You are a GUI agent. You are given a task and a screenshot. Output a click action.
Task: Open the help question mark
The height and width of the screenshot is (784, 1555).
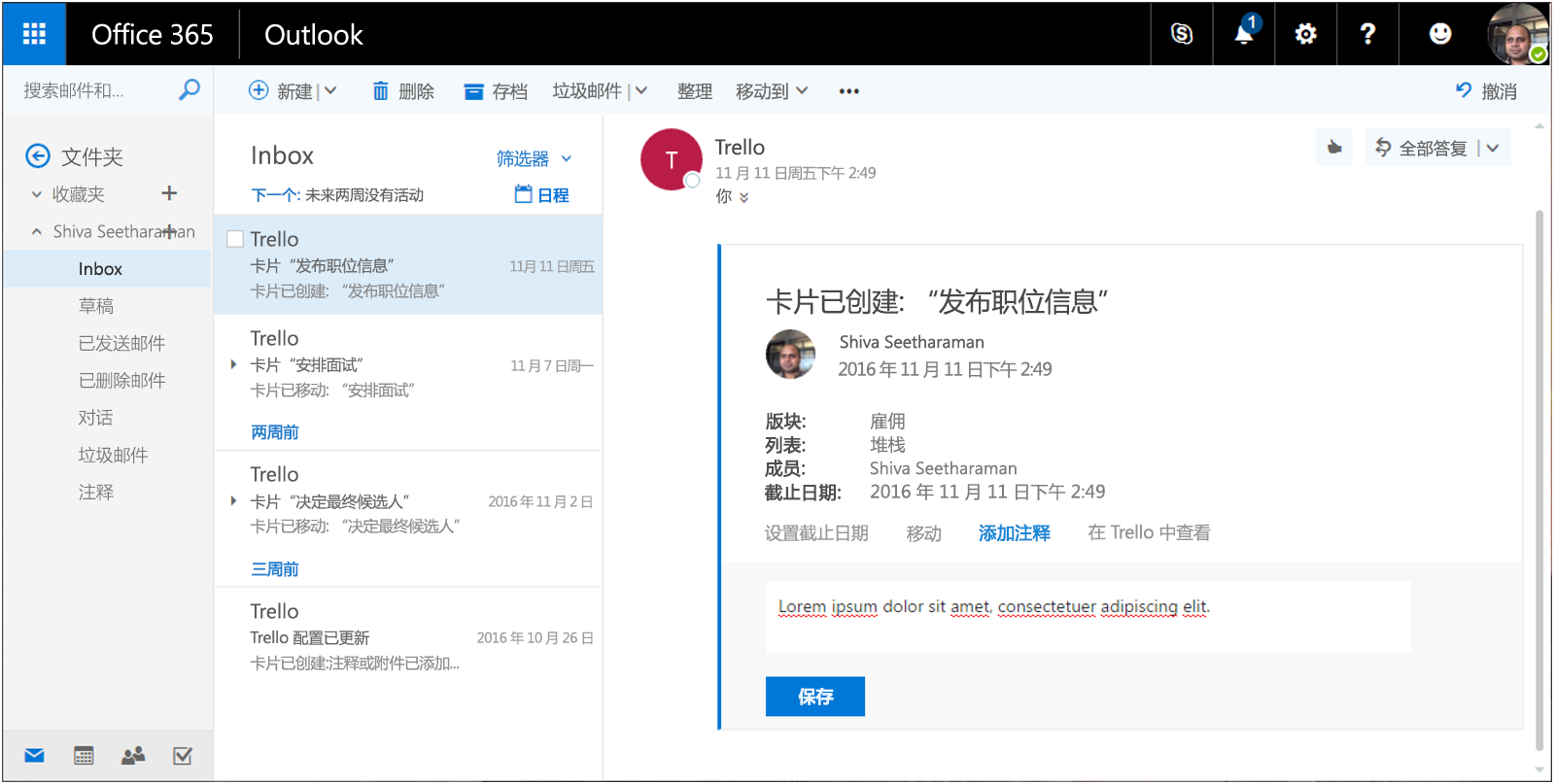point(1367,34)
